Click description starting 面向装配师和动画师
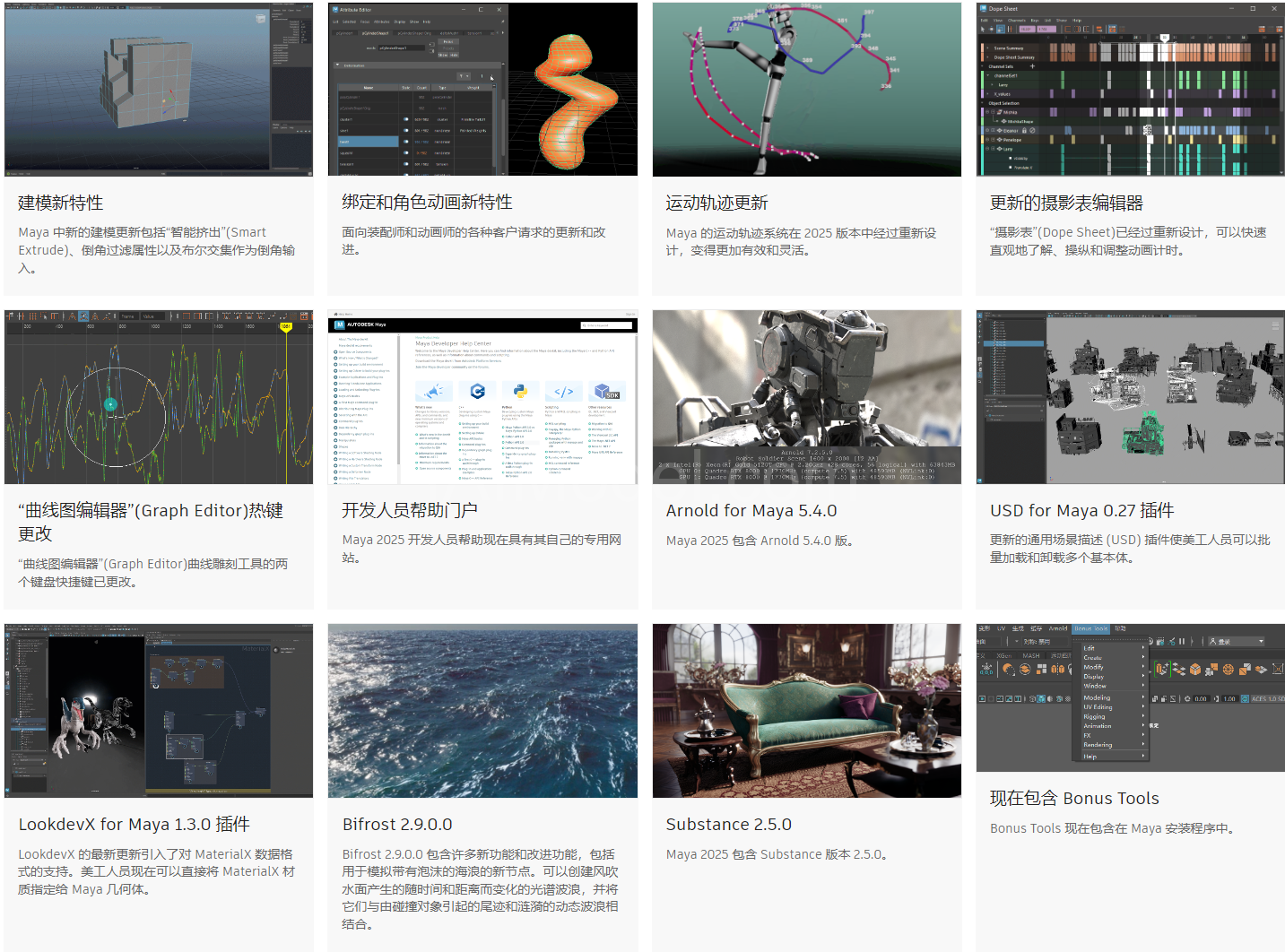The width and height of the screenshot is (1285, 952). (473, 241)
